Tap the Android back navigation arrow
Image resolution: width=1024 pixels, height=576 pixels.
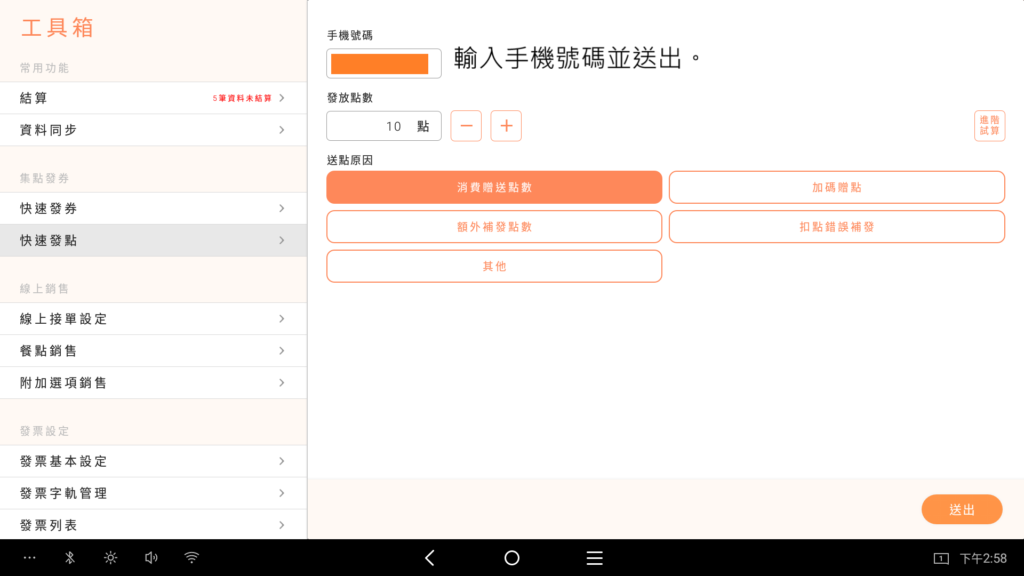[x=430, y=558]
